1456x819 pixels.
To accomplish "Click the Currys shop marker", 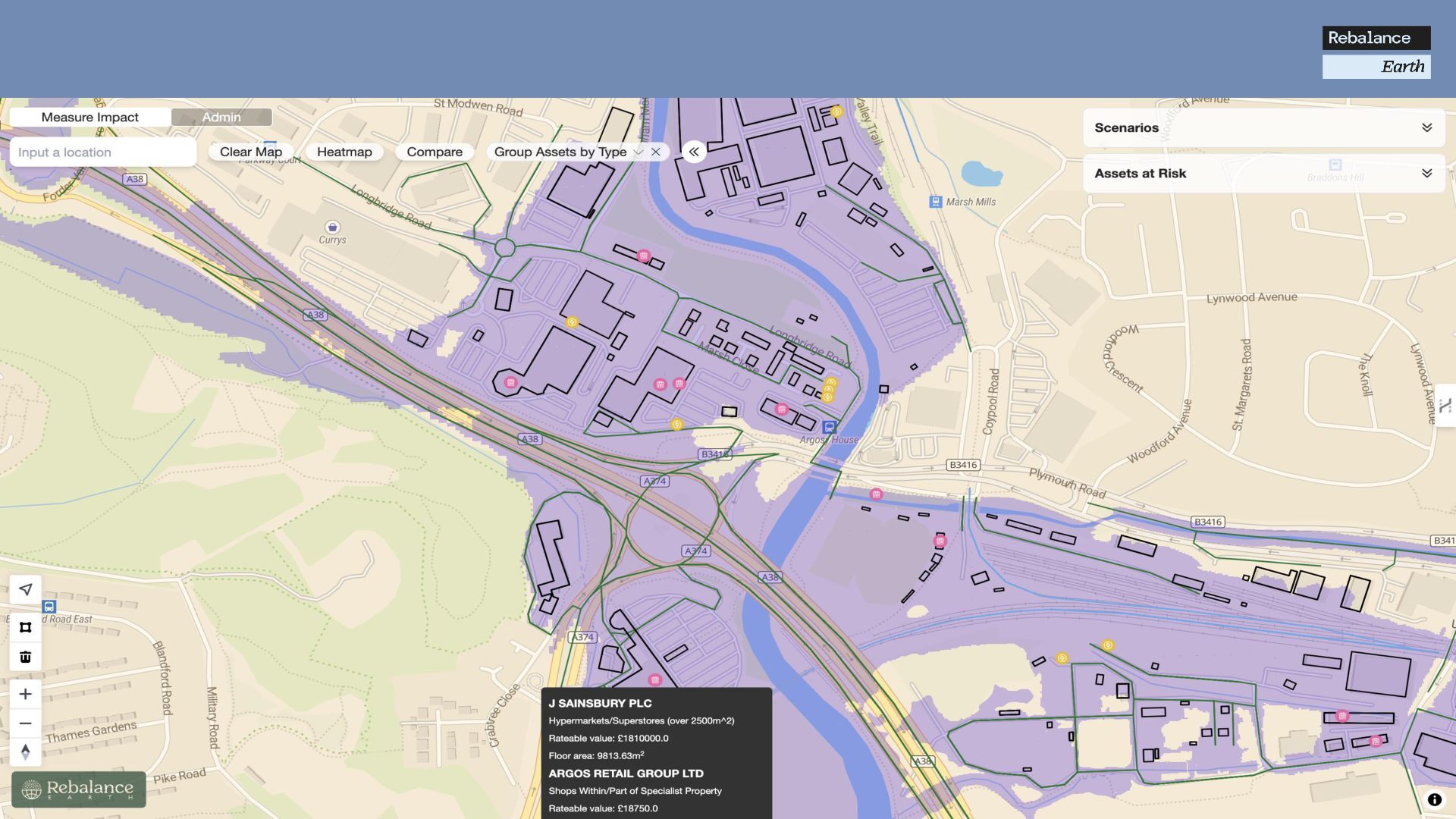I will pos(332,227).
